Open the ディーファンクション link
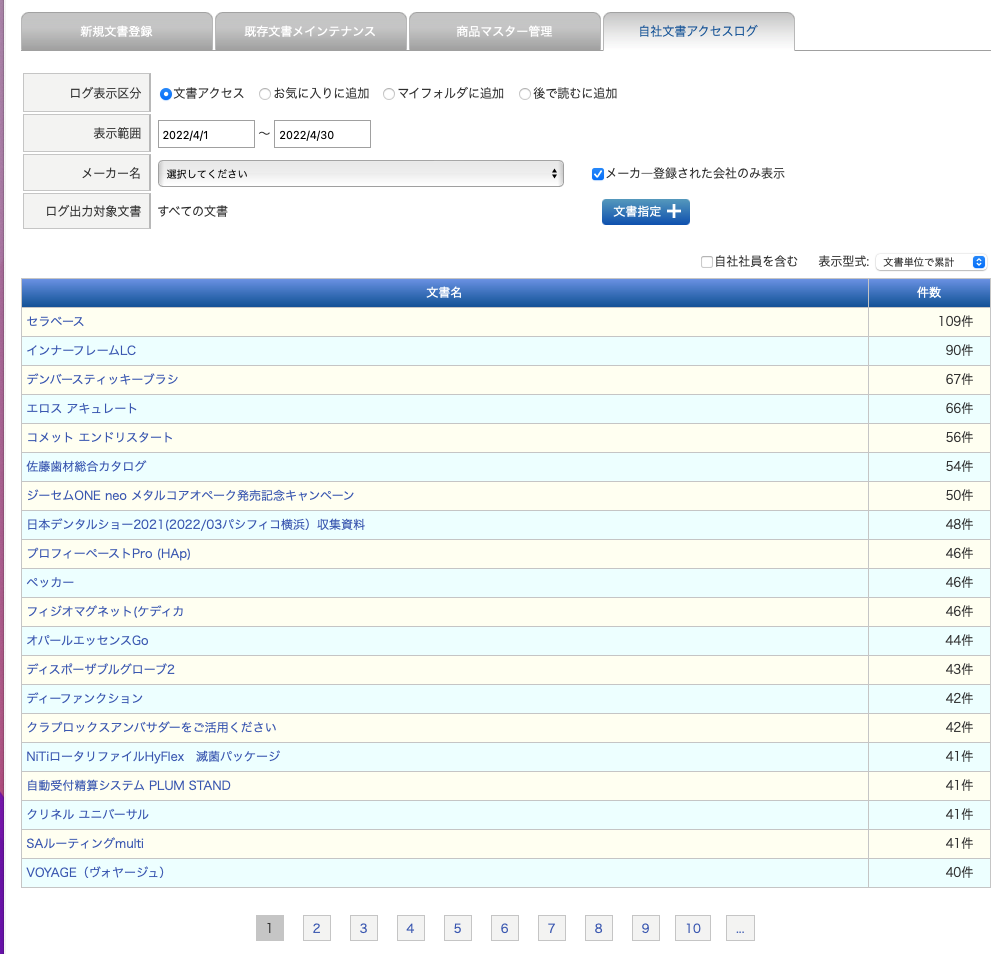The image size is (994, 954). click(84, 699)
